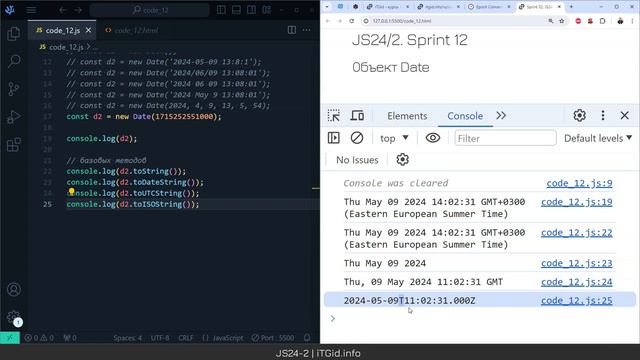Click the lightbulb code action on line 24
Viewport: 640px width, 360px height.
pyautogui.click(x=71, y=191)
